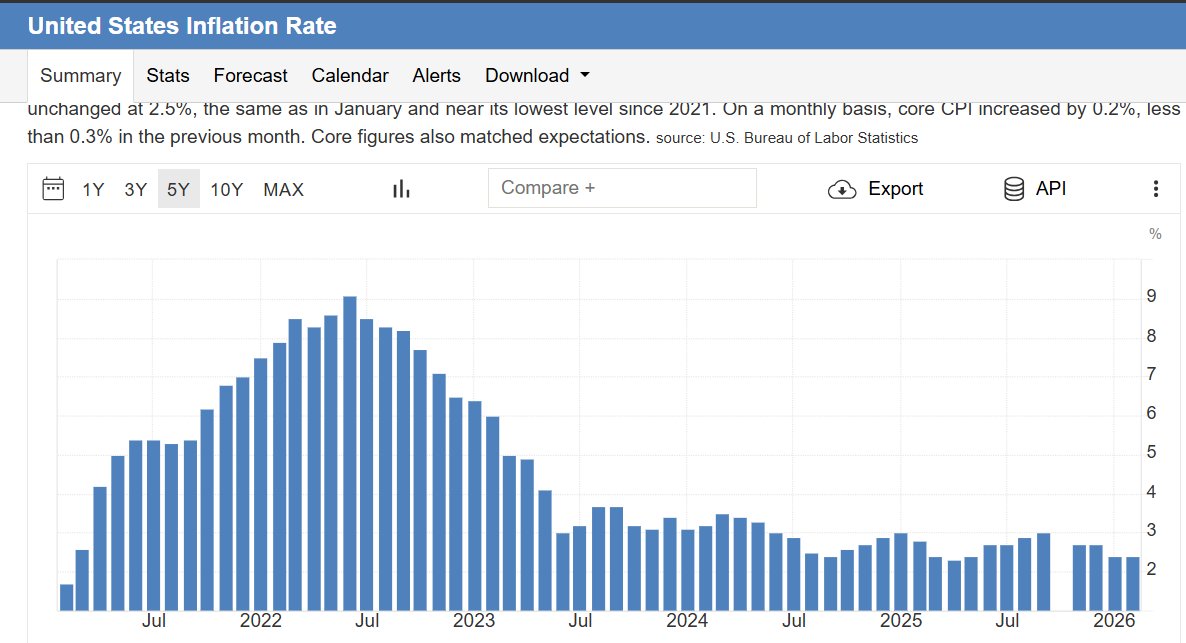This screenshot has height=643, width=1186.
Task: Click the 9 value on the y-axis
Action: point(1151,296)
